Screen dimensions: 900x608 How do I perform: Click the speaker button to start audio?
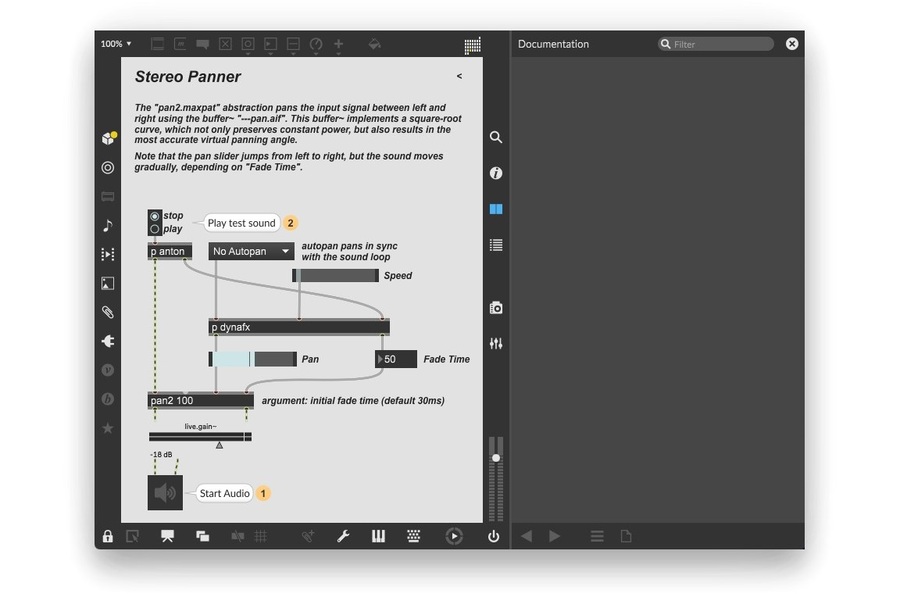tap(165, 493)
